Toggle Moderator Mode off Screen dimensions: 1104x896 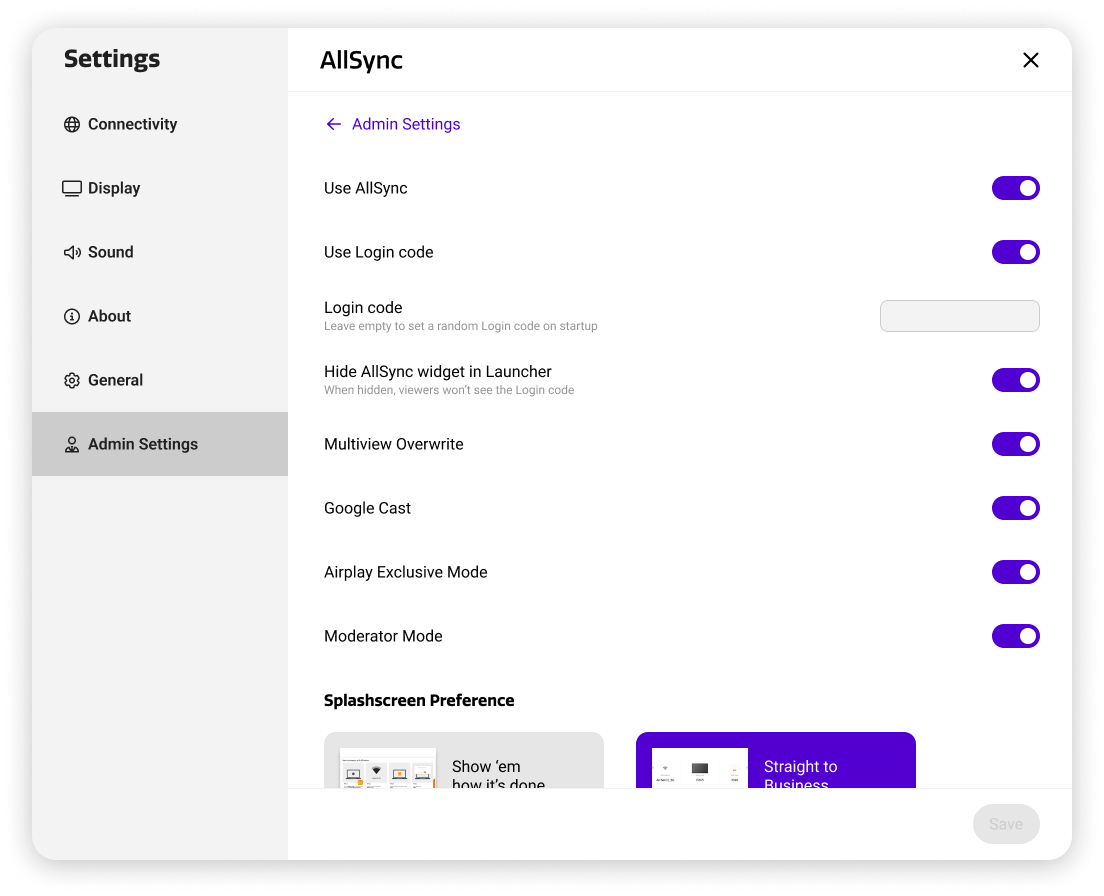[x=1016, y=636]
